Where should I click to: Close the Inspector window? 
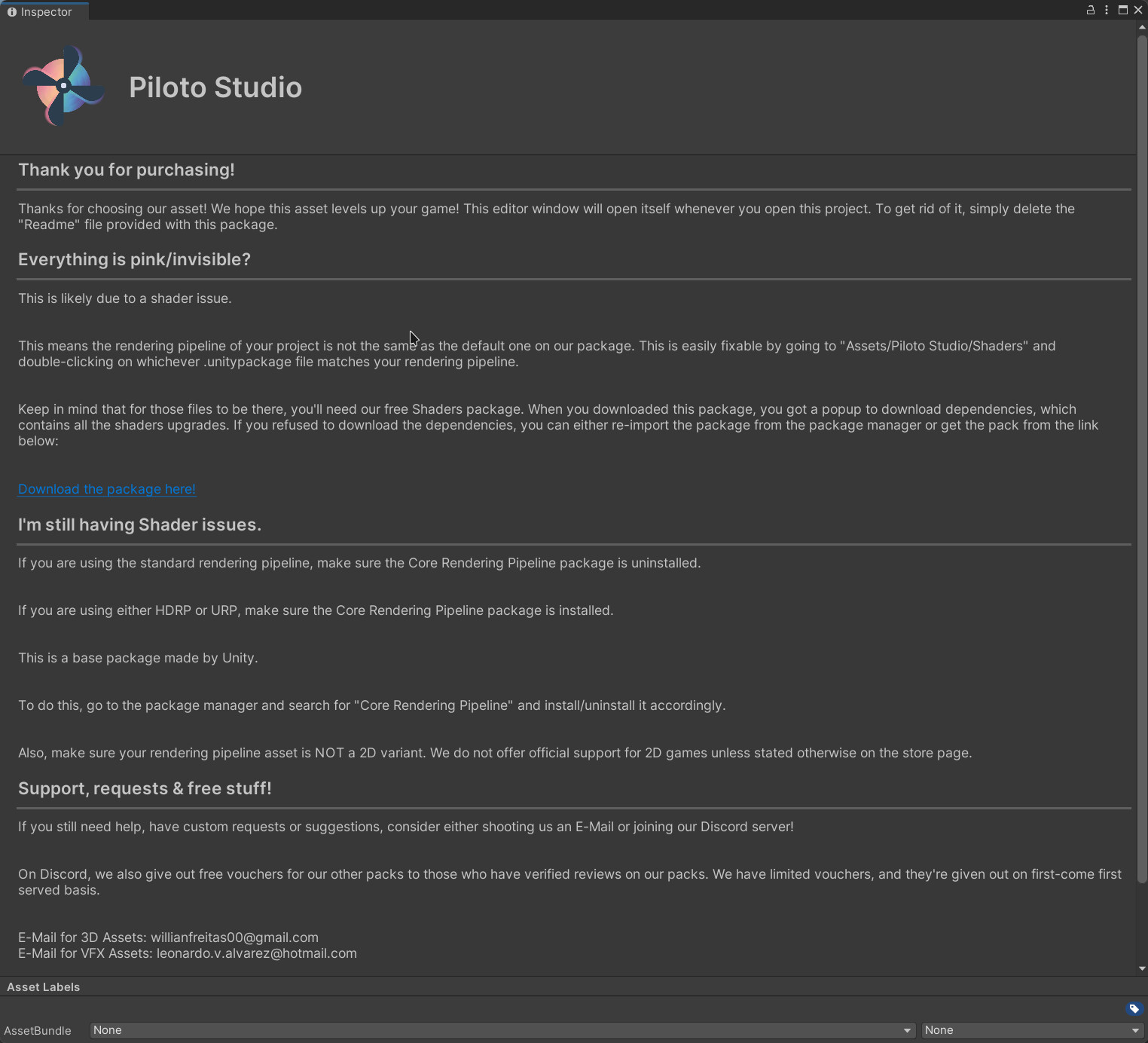pos(1138,10)
